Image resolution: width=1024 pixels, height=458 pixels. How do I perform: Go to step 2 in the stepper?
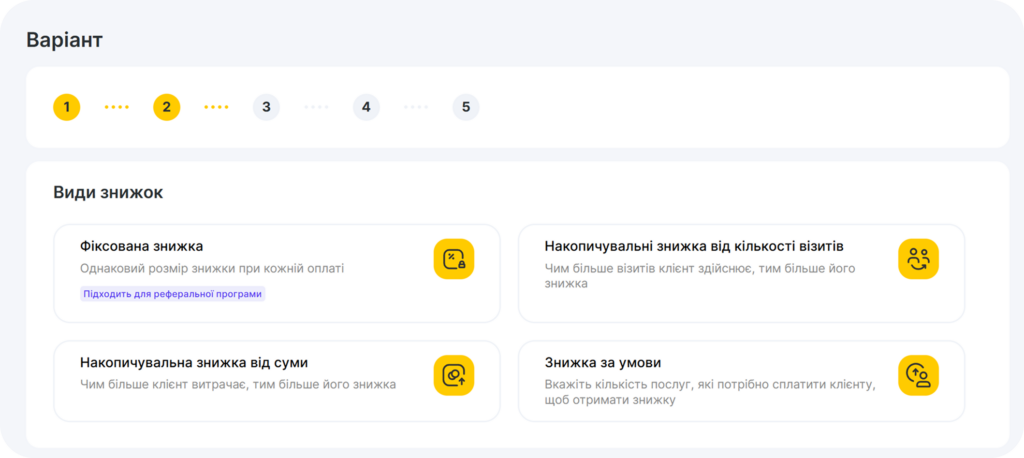click(x=167, y=107)
